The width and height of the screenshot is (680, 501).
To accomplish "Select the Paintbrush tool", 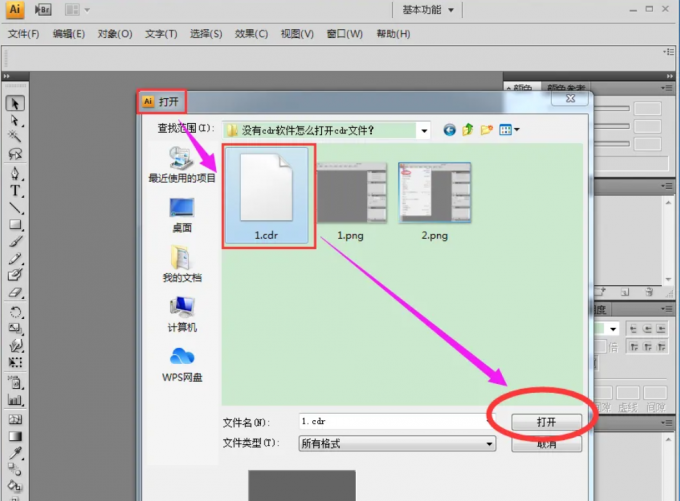I will click(15, 242).
